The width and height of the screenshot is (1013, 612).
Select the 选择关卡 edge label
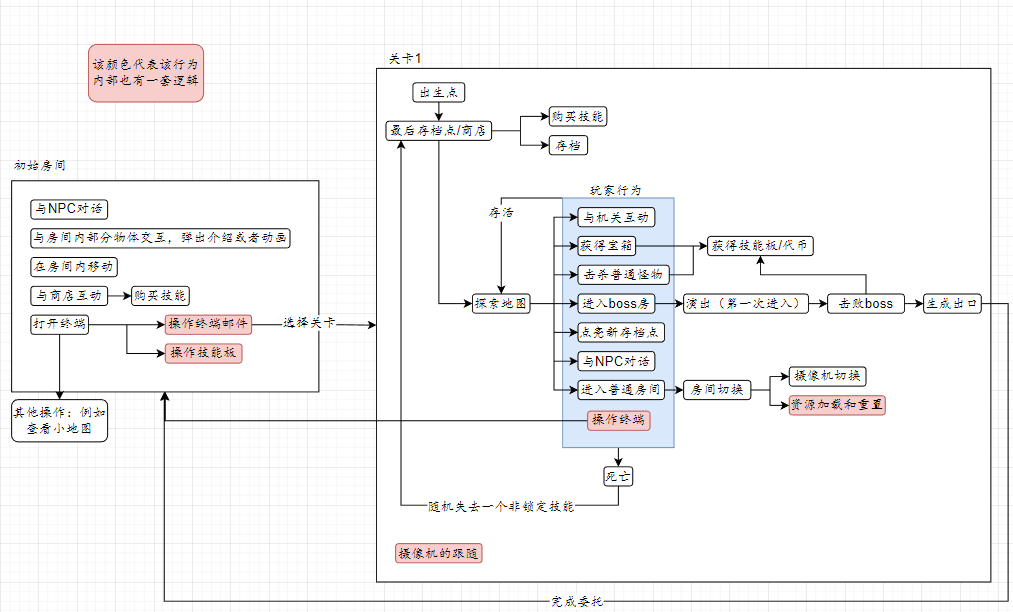pyautogui.click(x=309, y=322)
